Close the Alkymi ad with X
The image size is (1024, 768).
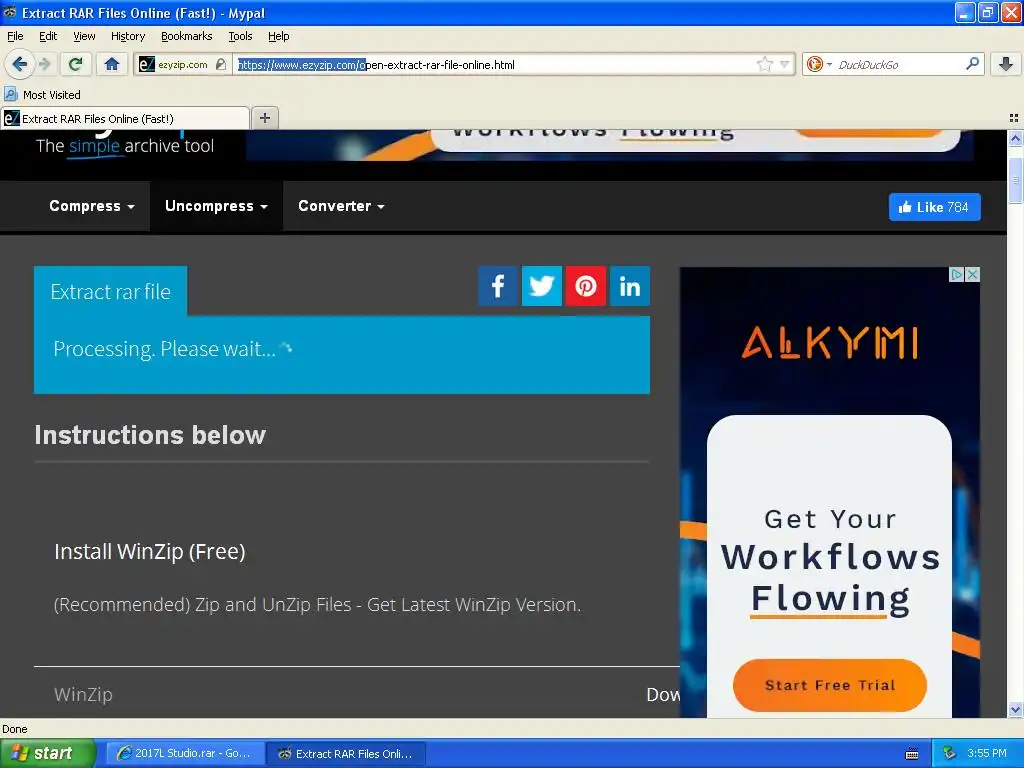coord(972,274)
